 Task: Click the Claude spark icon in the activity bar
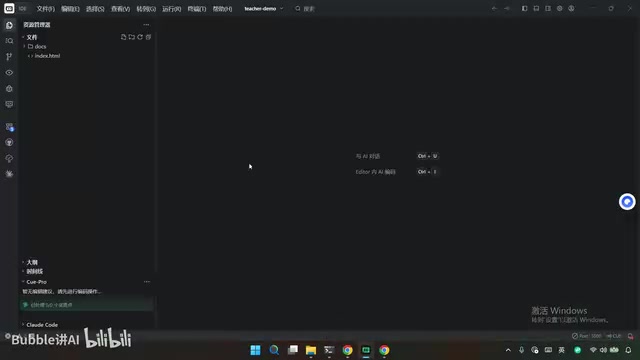pos(9,174)
